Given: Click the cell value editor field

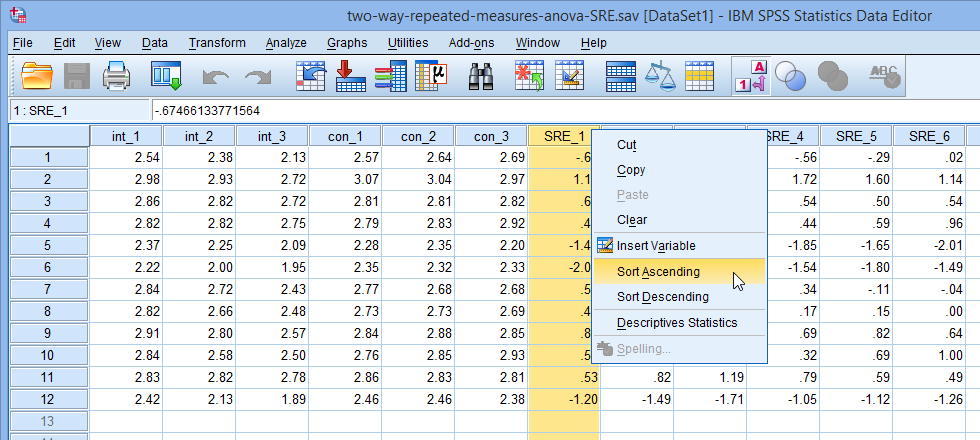Looking at the screenshot, I should [565, 111].
